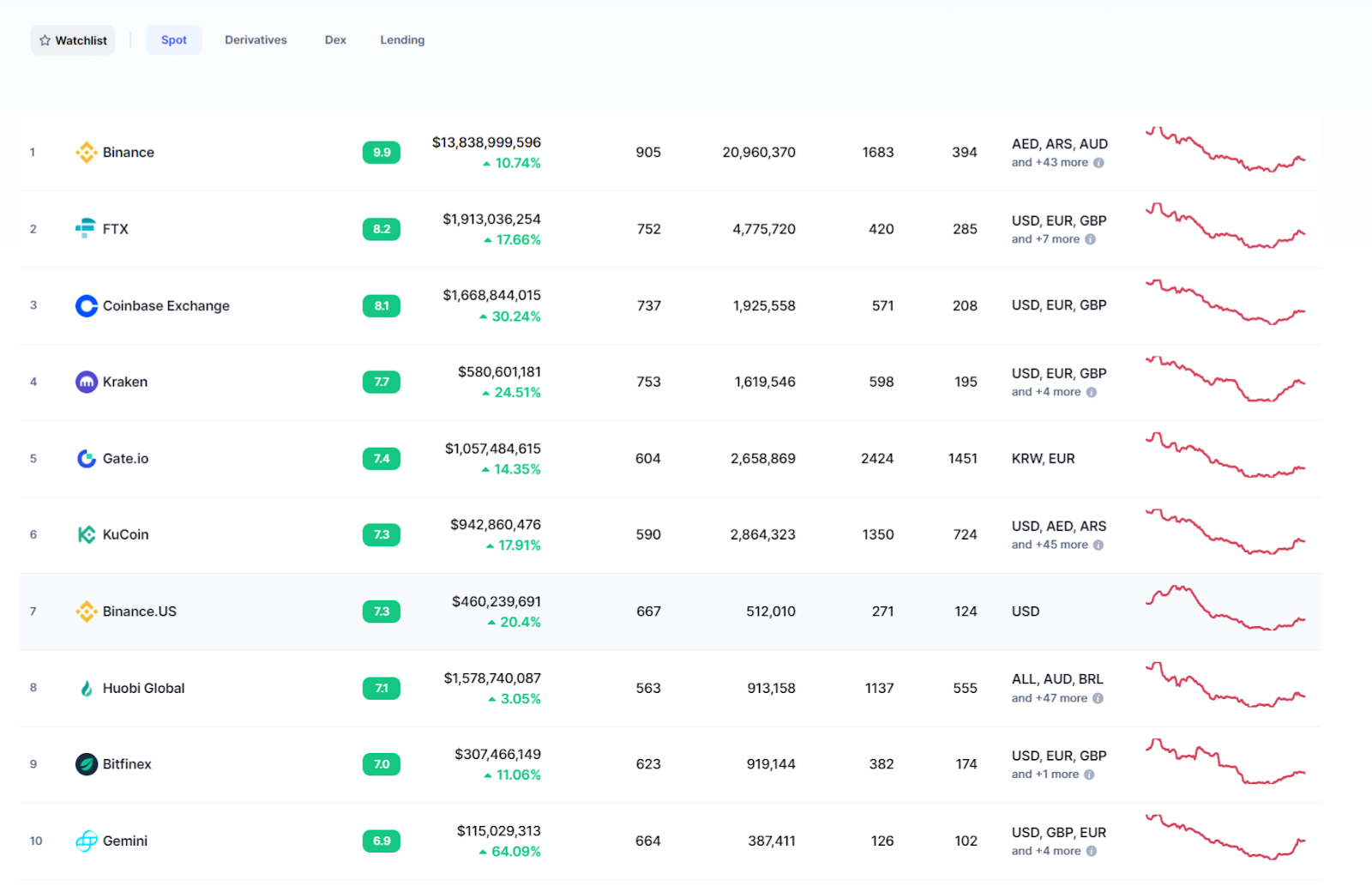Click the info icon beside '+1 more'
The image size is (1372, 886).
click(x=1089, y=774)
